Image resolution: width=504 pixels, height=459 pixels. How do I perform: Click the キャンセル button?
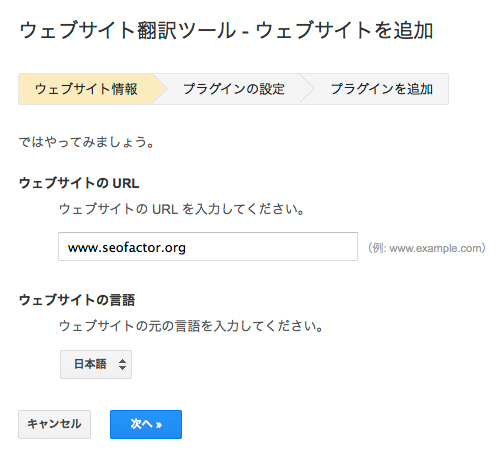(x=54, y=424)
